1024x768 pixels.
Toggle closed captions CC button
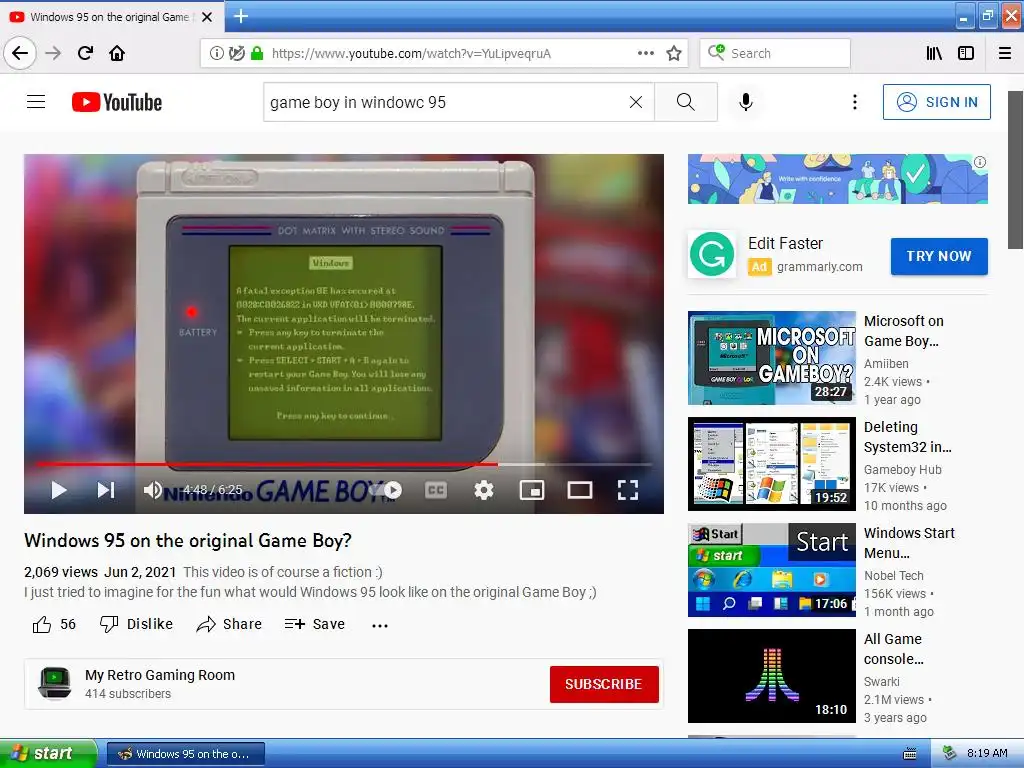click(436, 490)
